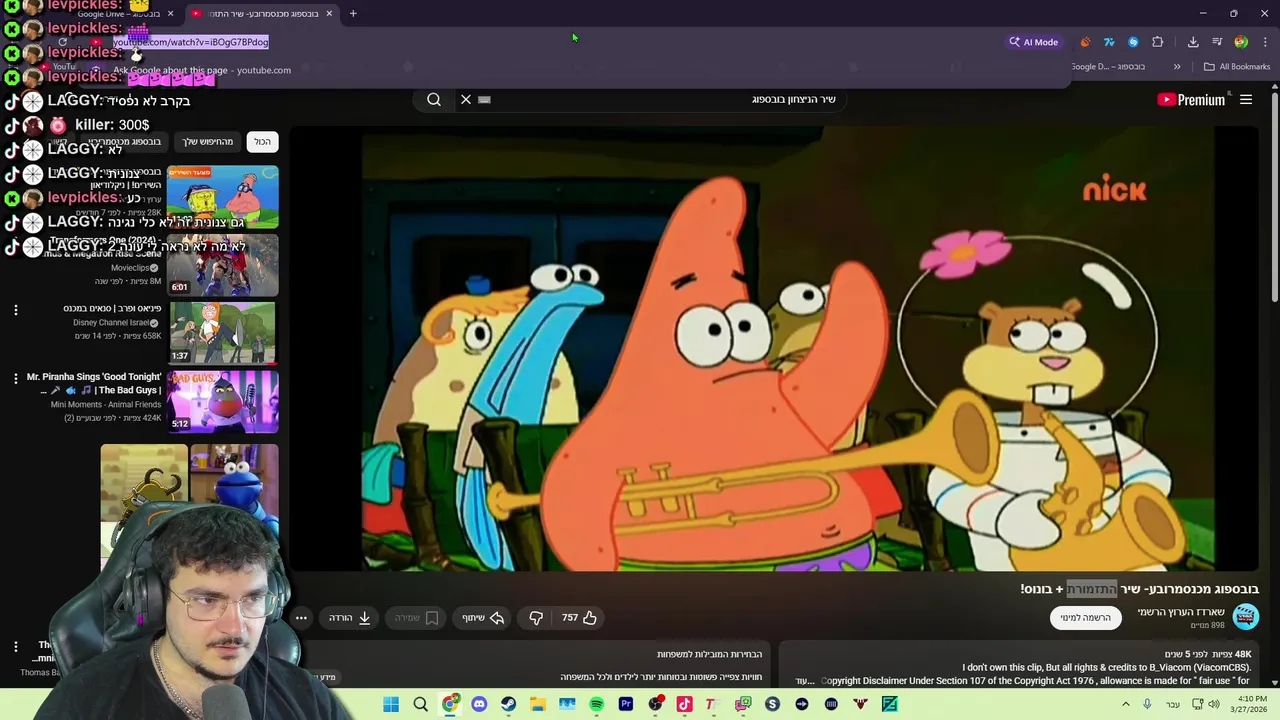This screenshot has height=720, width=1280.
Task: Click the Download (הורדה) button
Action: click(351, 618)
